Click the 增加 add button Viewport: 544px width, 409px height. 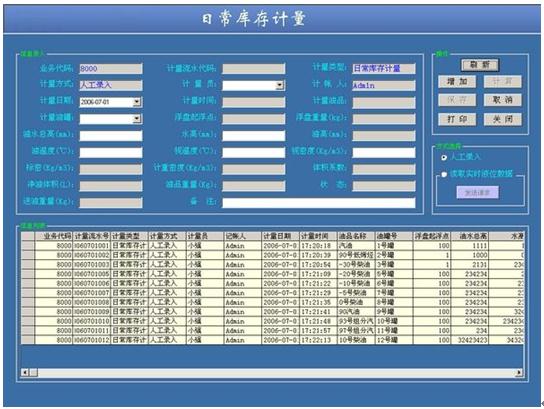pos(457,82)
